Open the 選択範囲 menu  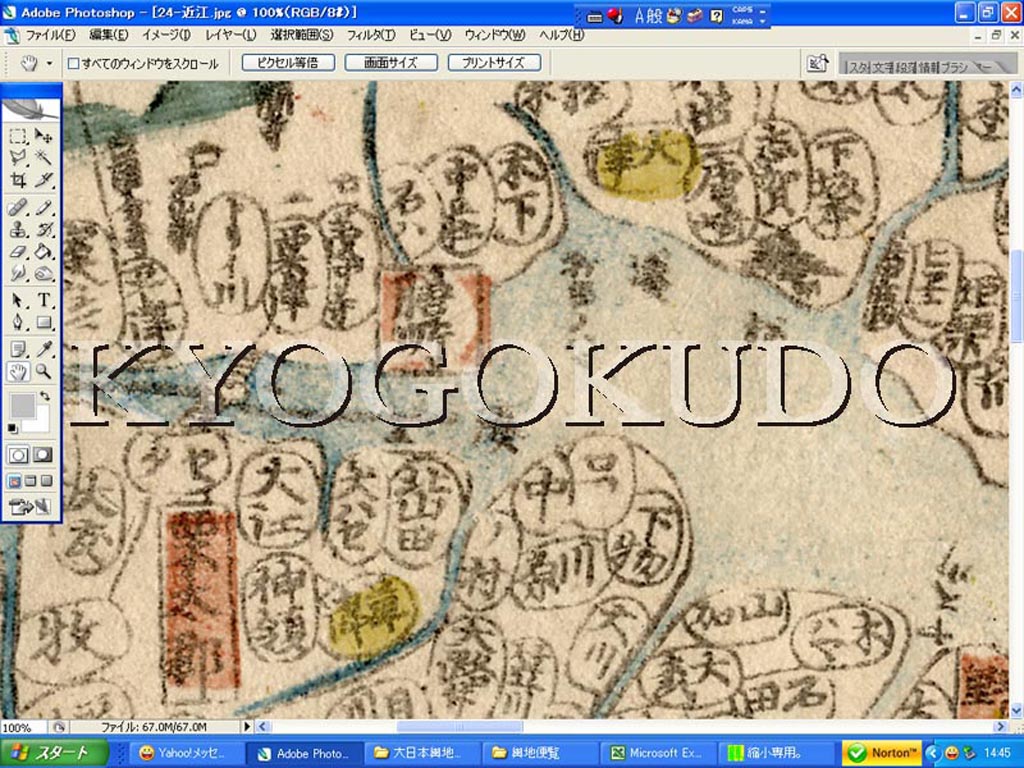[x=301, y=35]
